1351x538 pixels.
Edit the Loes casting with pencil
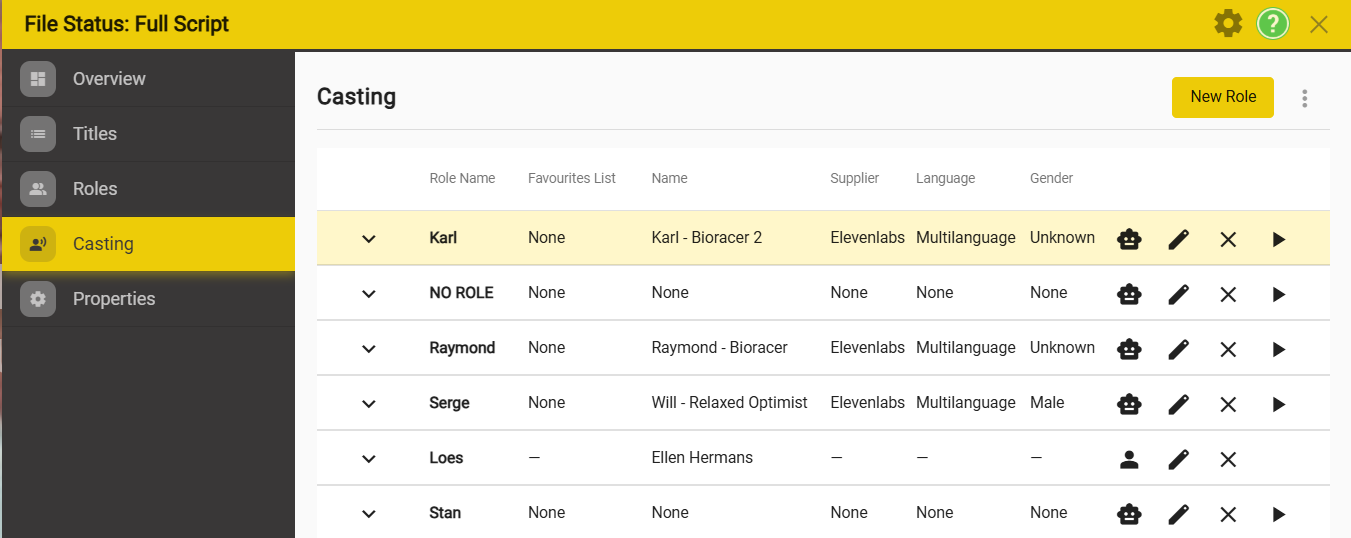(1179, 459)
